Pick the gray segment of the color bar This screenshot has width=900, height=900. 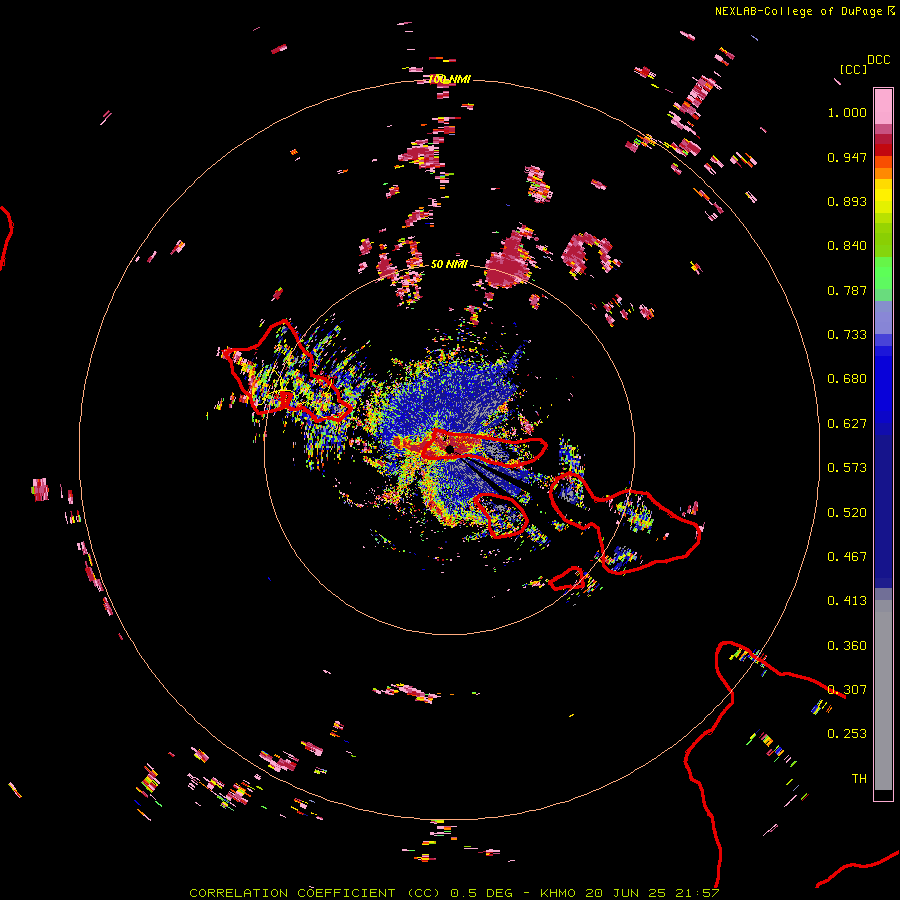tap(883, 695)
